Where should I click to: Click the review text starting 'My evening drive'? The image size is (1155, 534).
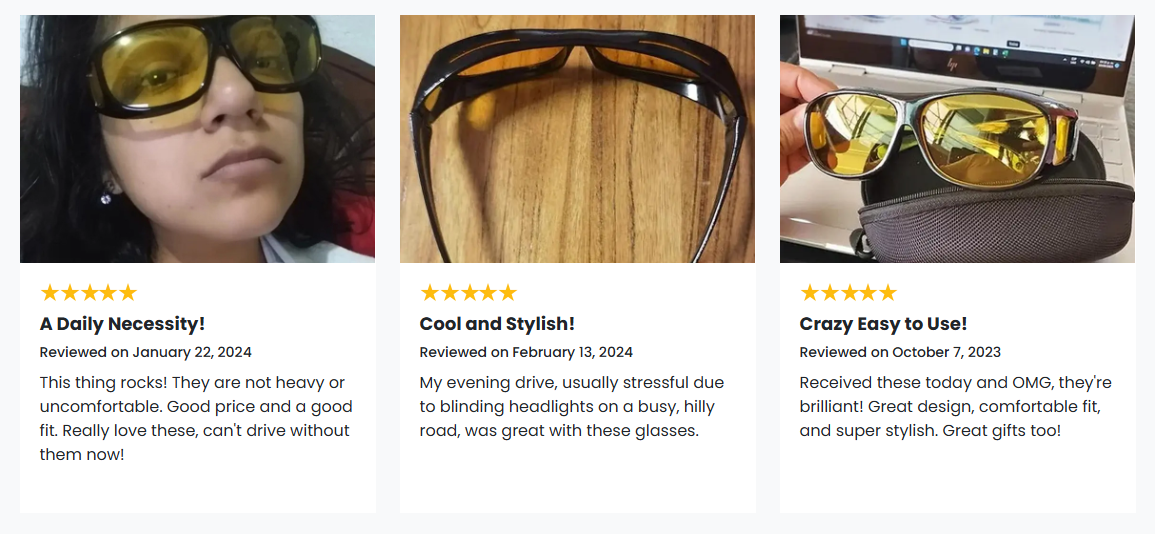click(x=572, y=406)
